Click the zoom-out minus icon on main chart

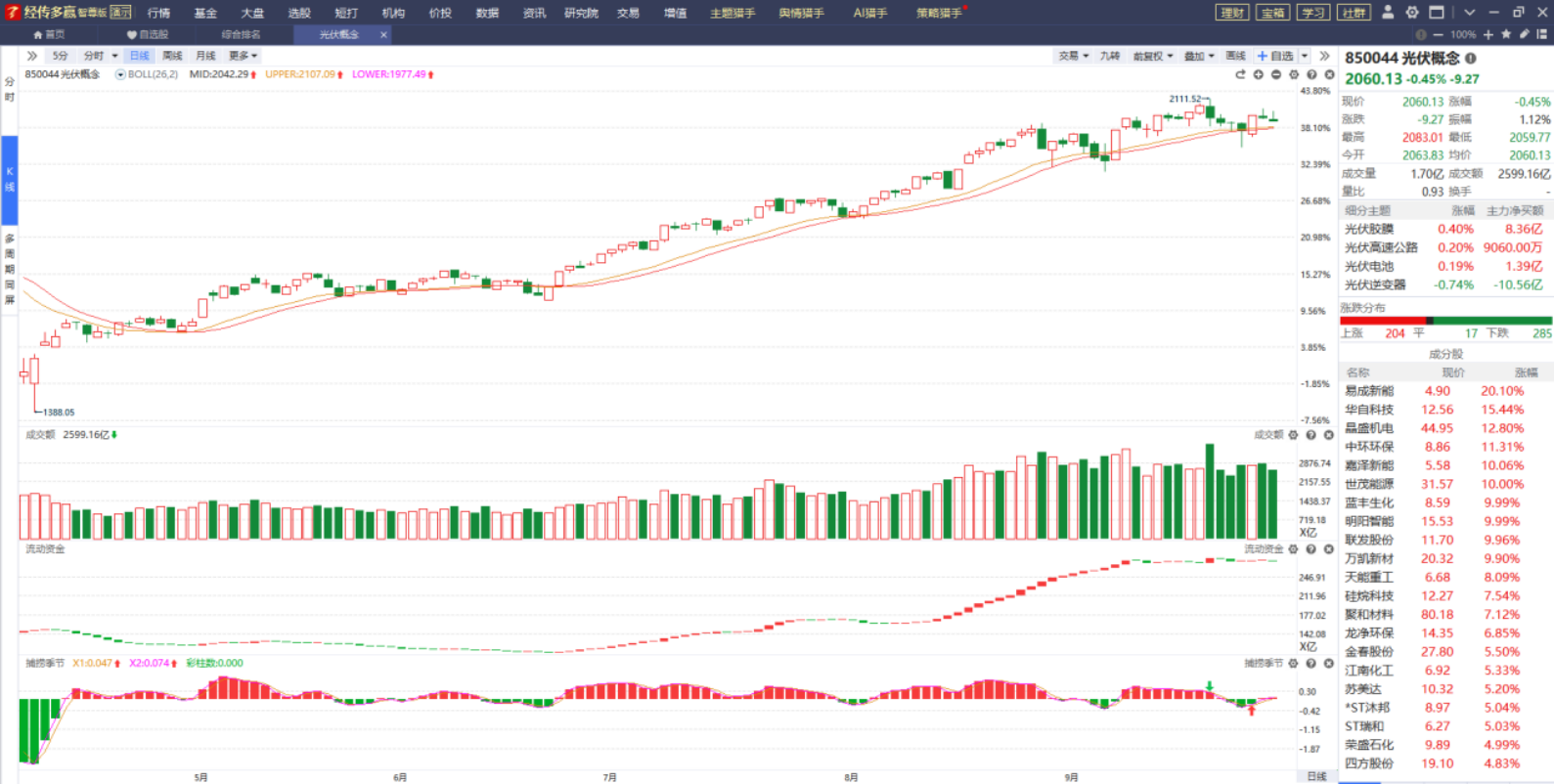point(1276,75)
